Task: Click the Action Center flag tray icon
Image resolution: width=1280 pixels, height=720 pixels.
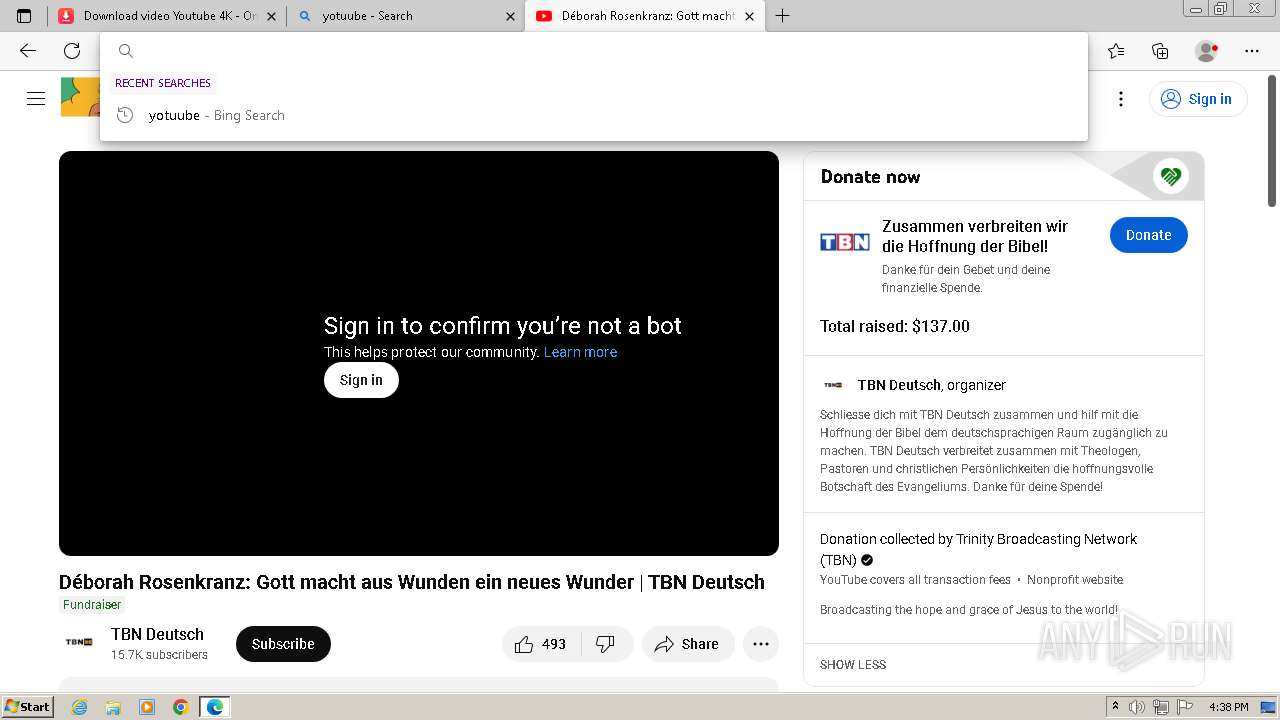Action: tap(1183, 707)
